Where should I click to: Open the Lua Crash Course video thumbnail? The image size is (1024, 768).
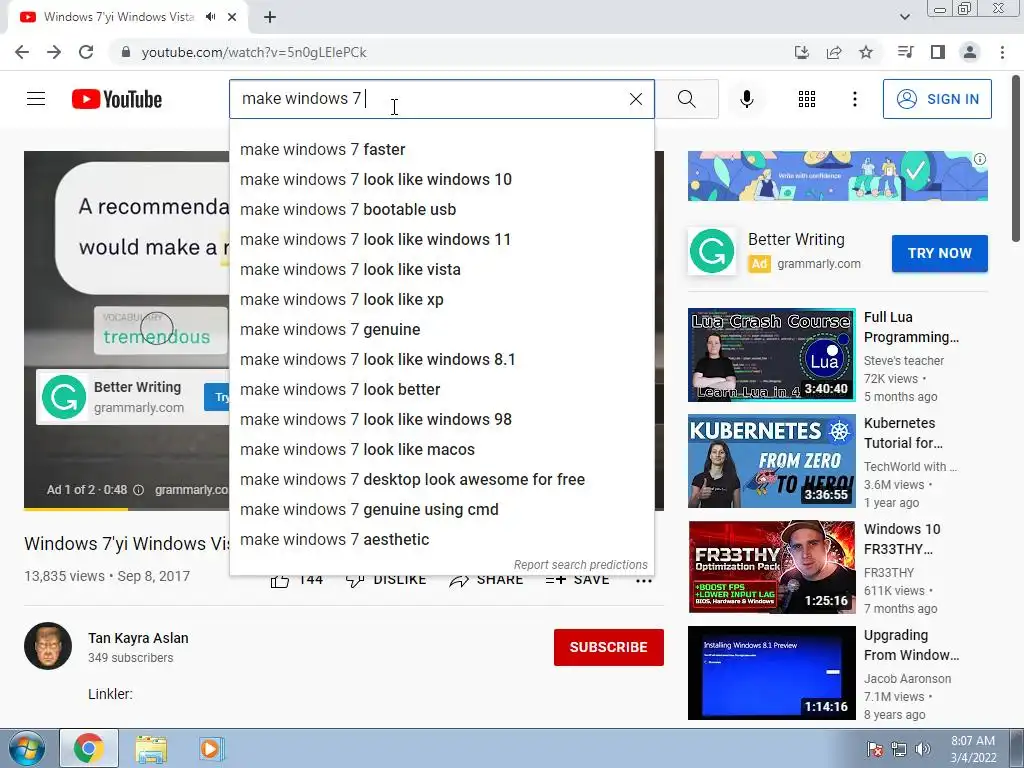pos(771,355)
